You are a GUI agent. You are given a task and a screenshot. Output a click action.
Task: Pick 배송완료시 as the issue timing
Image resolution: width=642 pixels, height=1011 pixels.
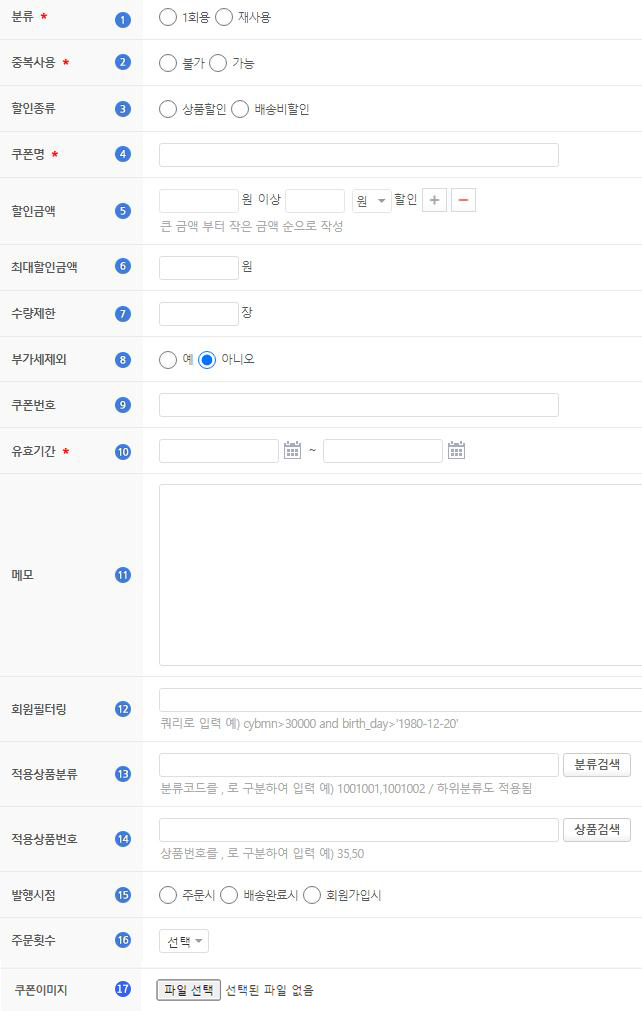[x=229, y=895]
